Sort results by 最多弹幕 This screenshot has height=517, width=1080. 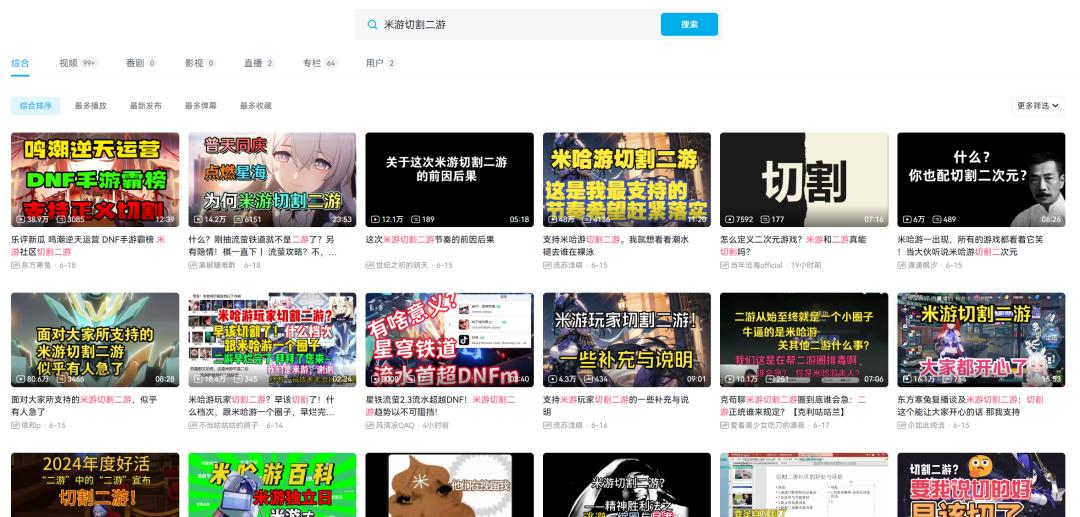pyautogui.click(x=200, y=106)
